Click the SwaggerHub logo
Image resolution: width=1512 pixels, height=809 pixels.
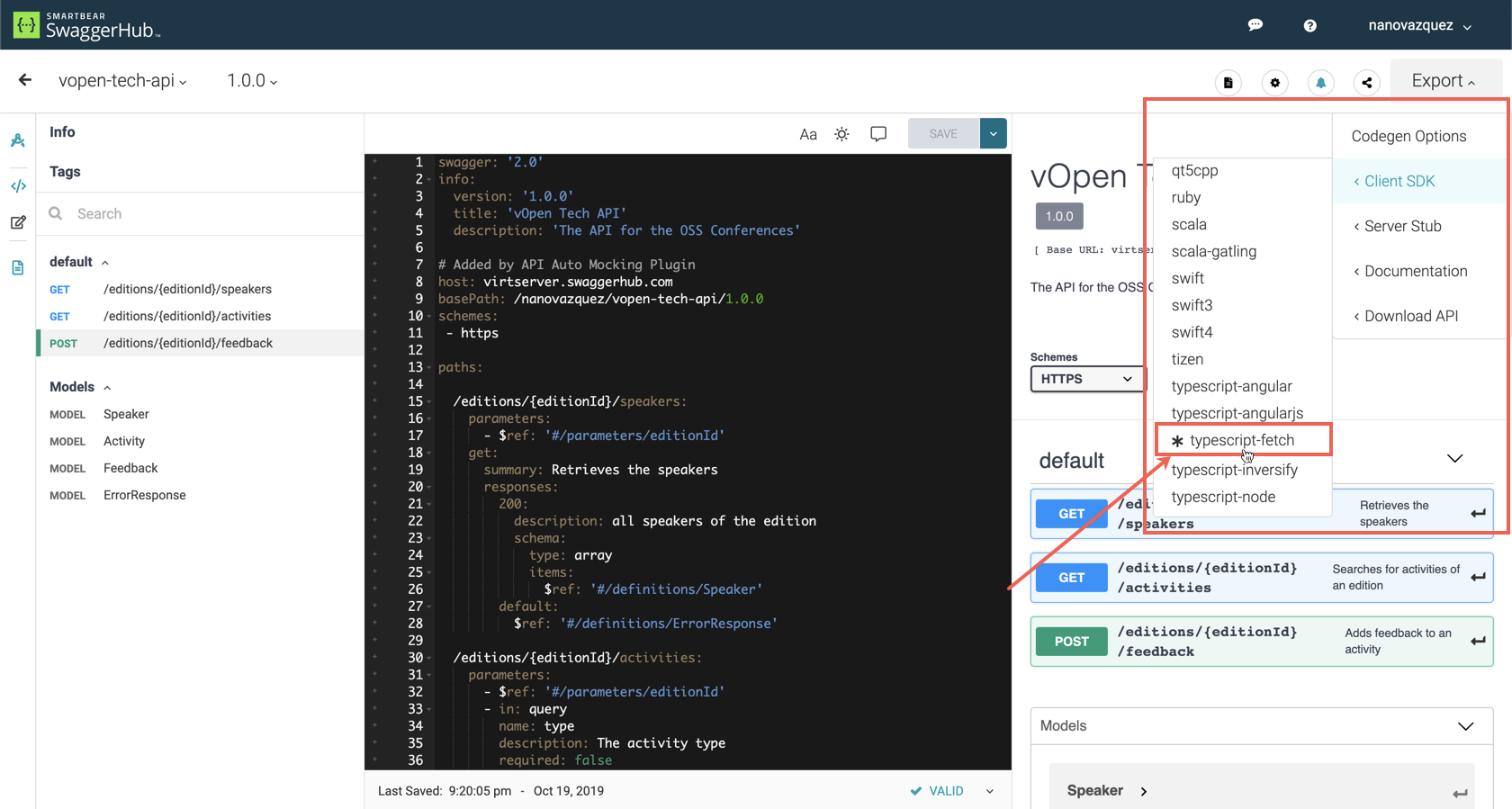86,25
